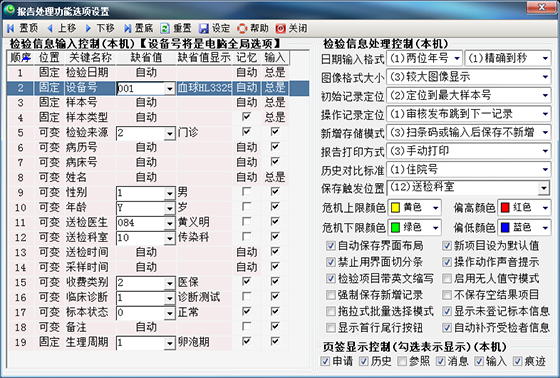Expand the 送检医生 default value dropdown
Image resolution: width=560 pixels, height=378 pixels.
170,223
